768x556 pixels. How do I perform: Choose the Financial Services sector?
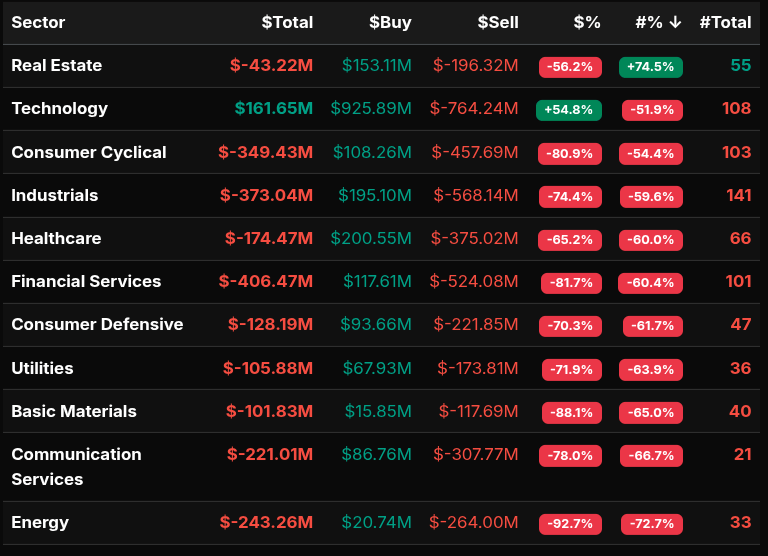click(86, 281)
